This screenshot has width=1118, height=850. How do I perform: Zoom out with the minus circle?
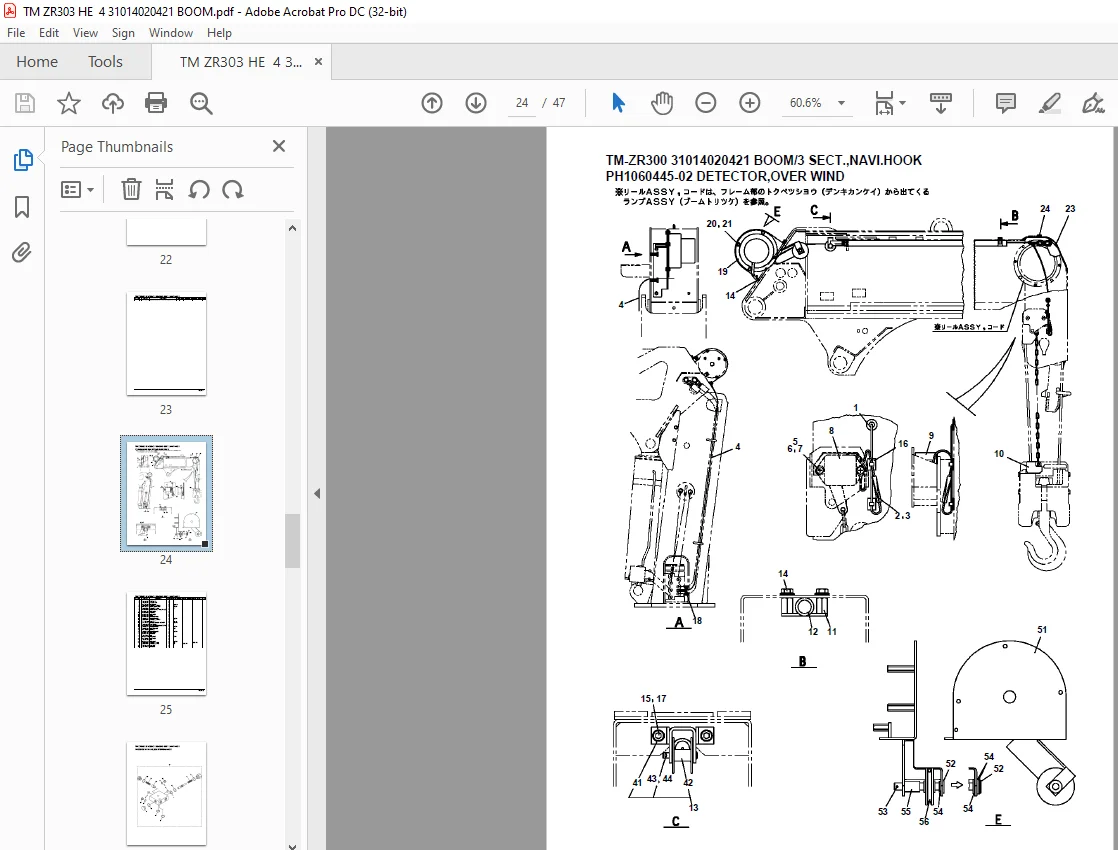706,103
